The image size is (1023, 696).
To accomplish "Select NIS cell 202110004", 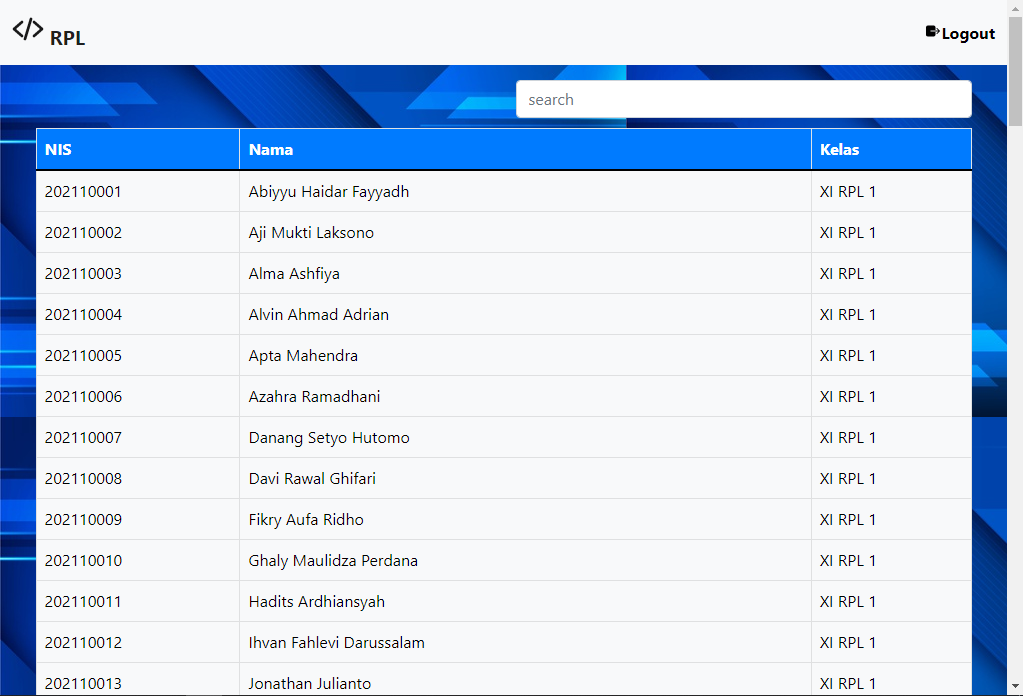I will [83, 315].
